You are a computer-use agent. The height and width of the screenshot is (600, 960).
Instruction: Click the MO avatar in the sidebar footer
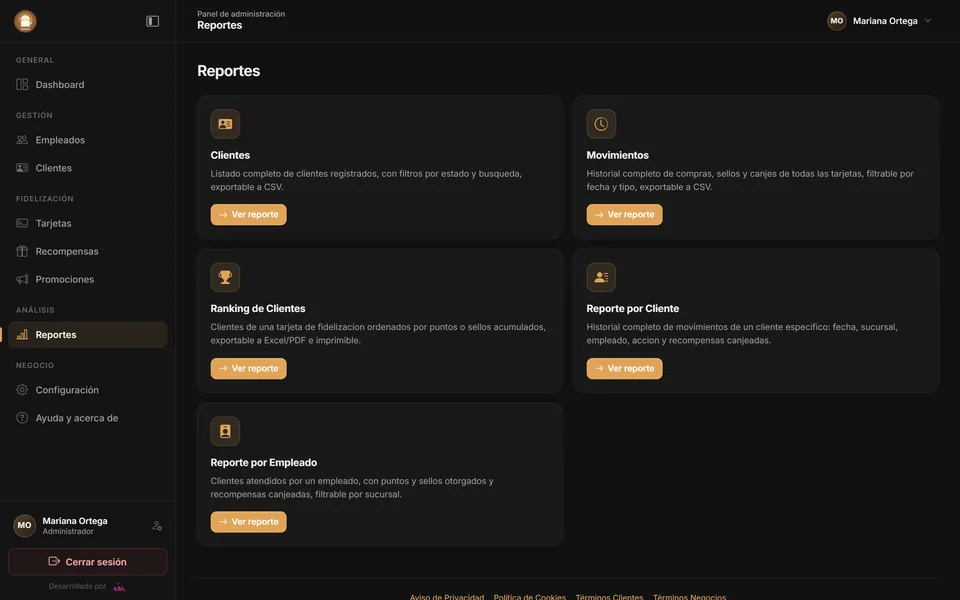pyautogui.click(x=24, y=525)
